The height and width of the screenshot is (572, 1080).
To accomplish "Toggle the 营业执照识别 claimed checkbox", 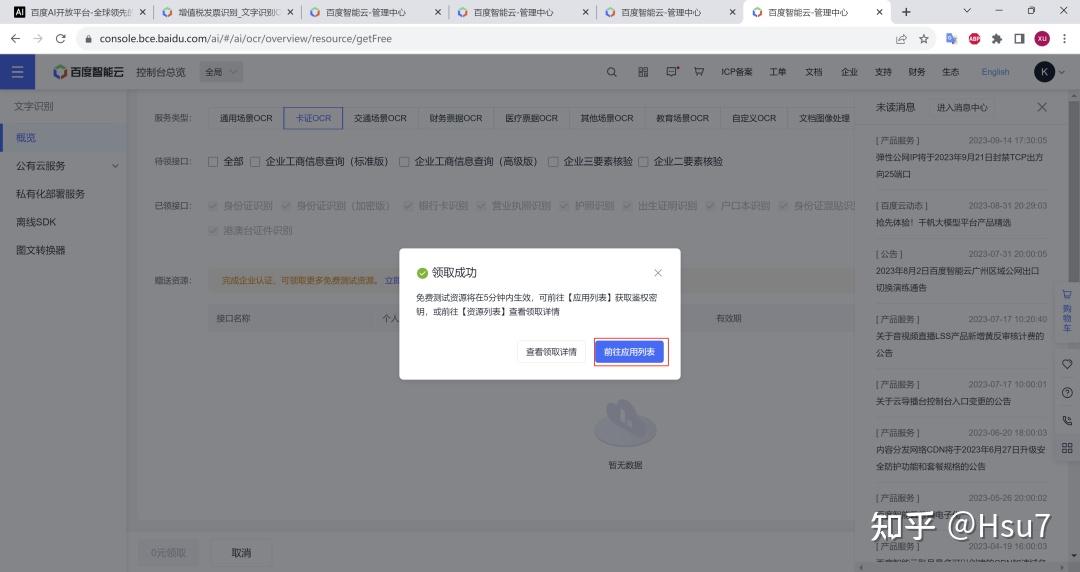I will pos(481,205).
